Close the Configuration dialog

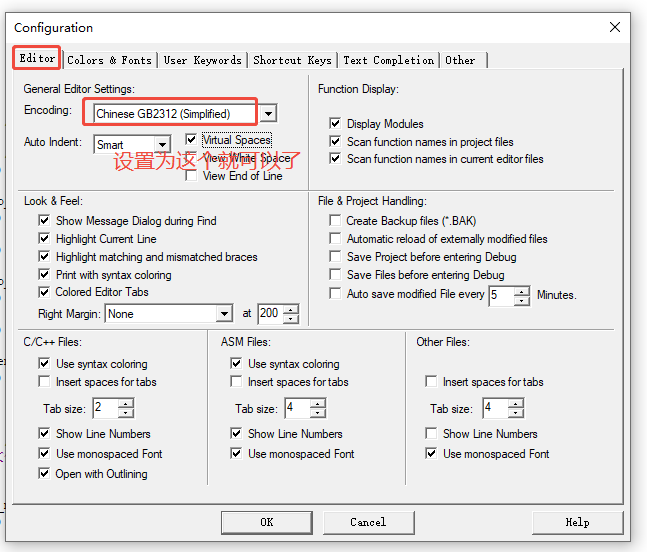coord(615,27)
